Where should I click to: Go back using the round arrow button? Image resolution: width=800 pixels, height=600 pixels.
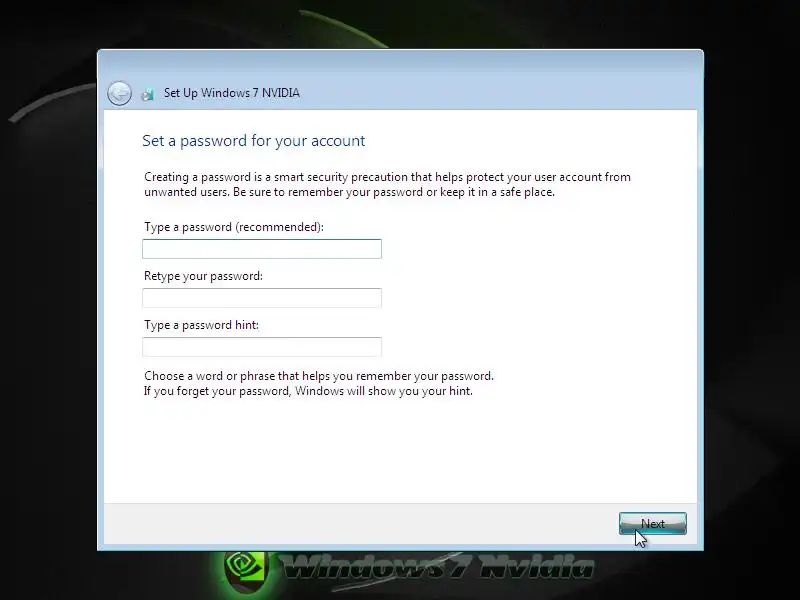119,93
